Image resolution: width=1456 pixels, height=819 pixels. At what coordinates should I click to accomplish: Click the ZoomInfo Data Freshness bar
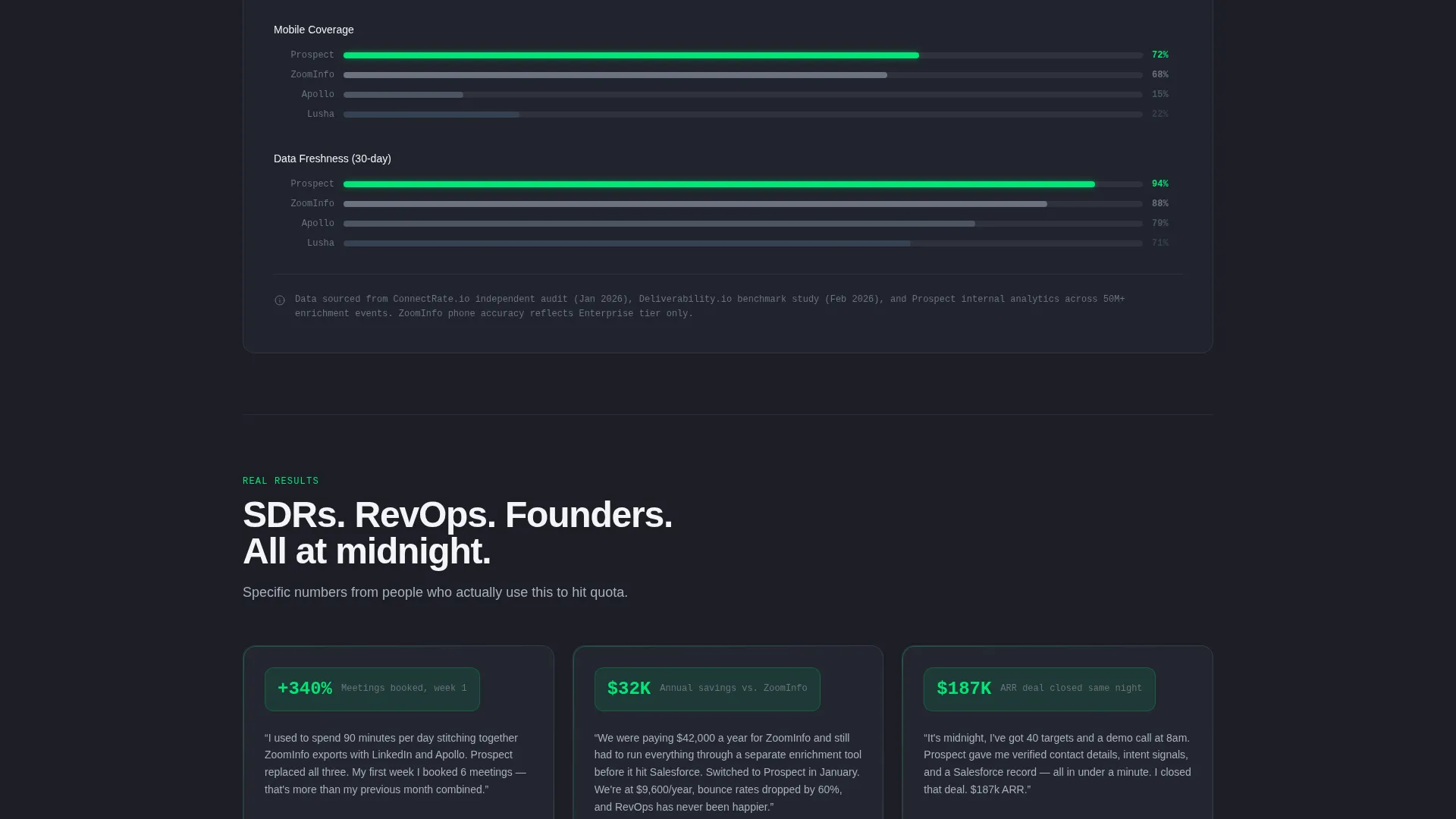743,204
